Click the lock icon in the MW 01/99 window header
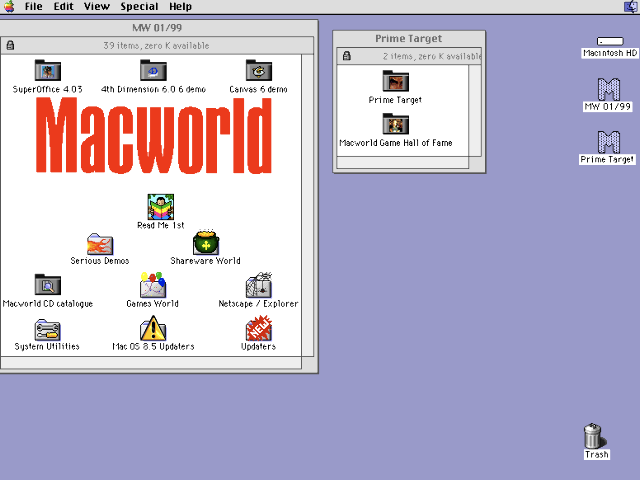 [x=10, y=45]
